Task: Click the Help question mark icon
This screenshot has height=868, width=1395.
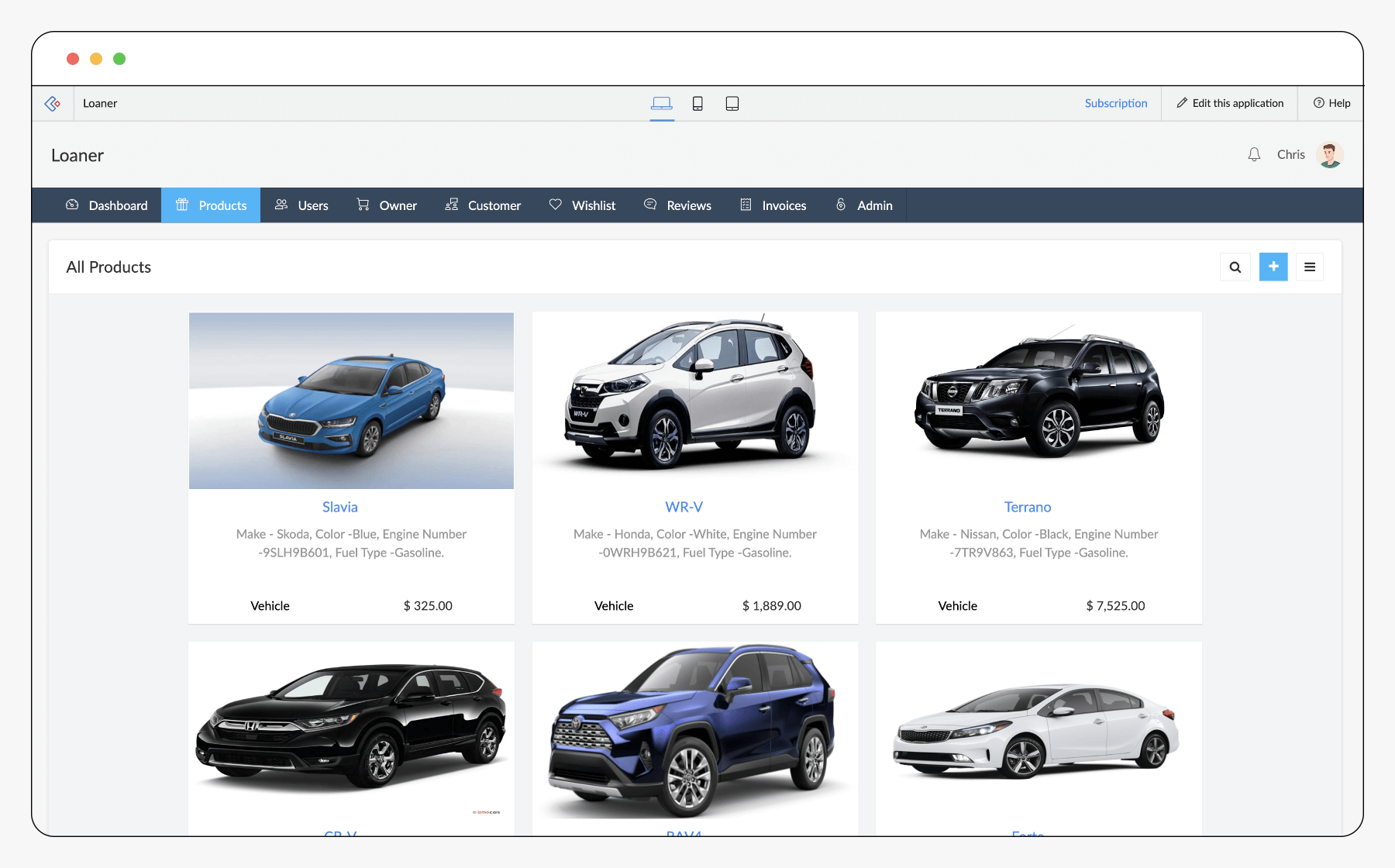Action: pos(1319,103)
